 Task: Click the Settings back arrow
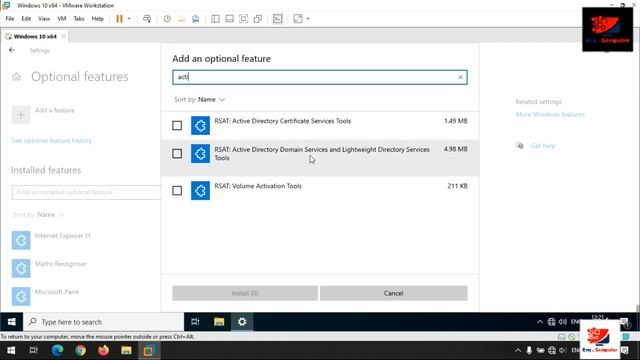[11, 50]
